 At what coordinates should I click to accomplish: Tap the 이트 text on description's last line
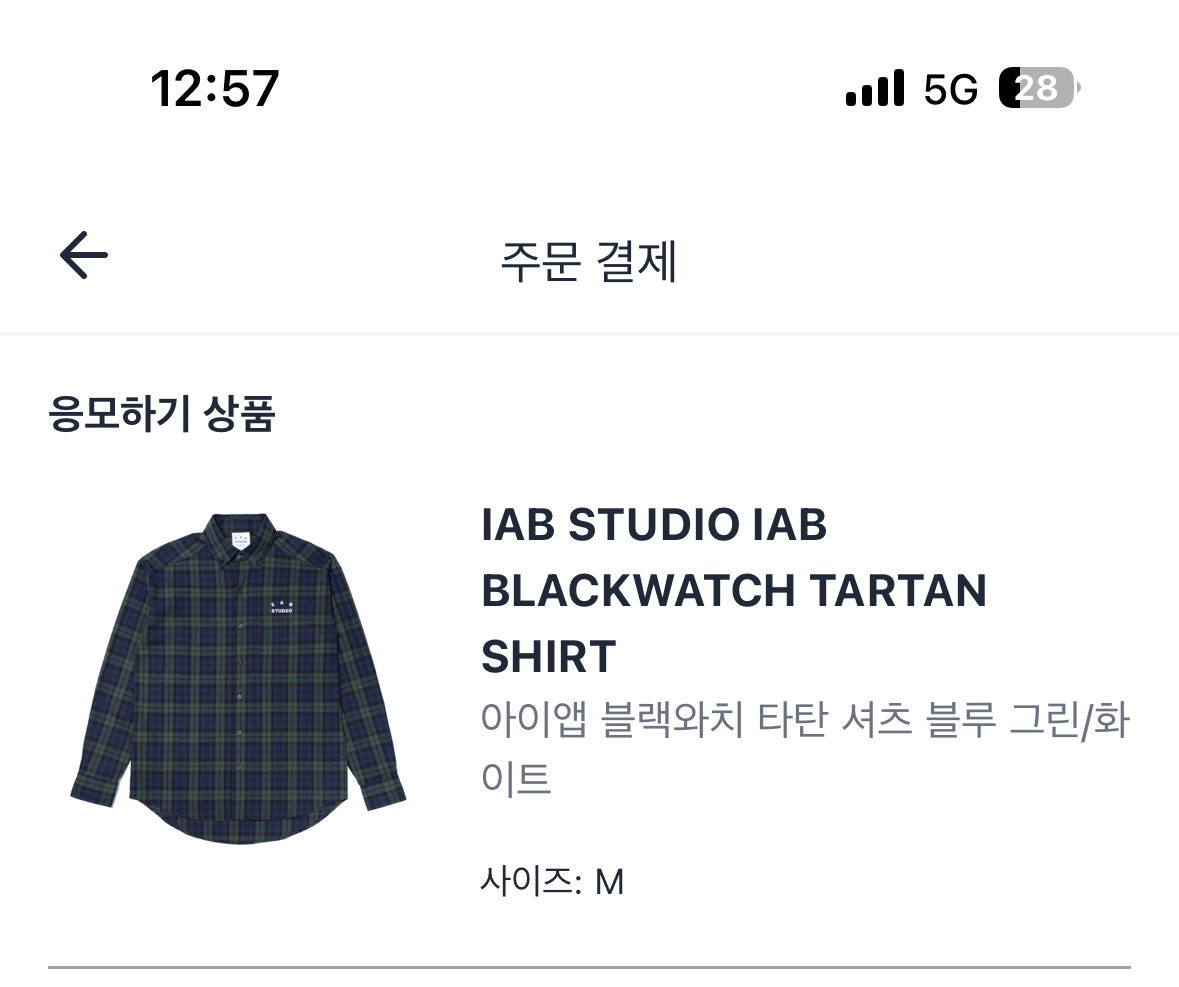[516, 778]
